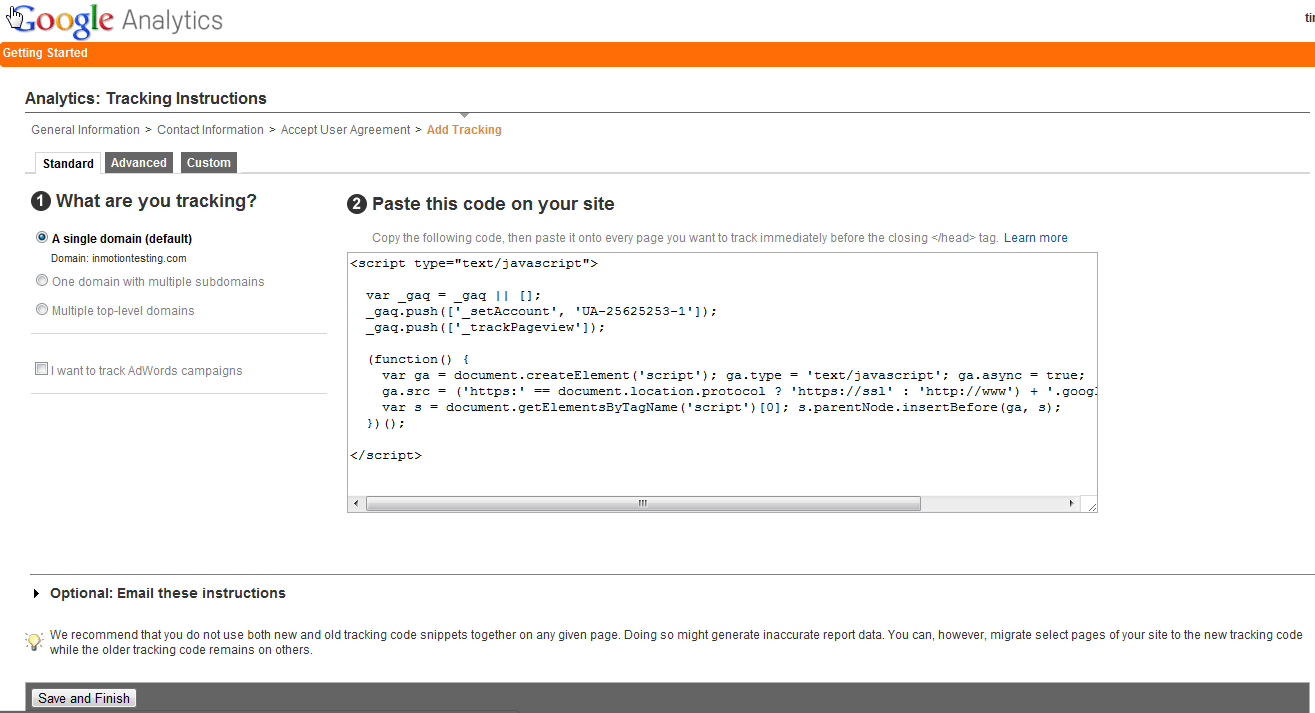1315x713 pixels.
Task: Select the Standard tab
Action: (x=68, y=163)
